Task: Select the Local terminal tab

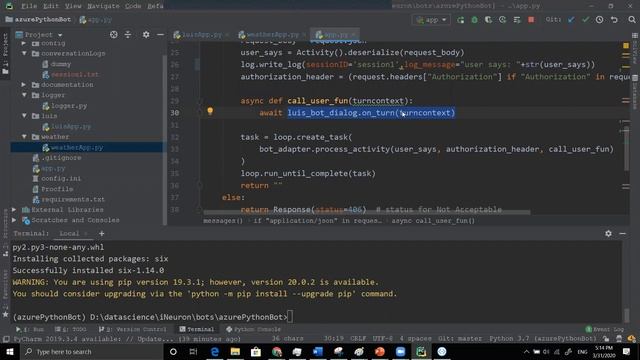Action: pos(69,233)
